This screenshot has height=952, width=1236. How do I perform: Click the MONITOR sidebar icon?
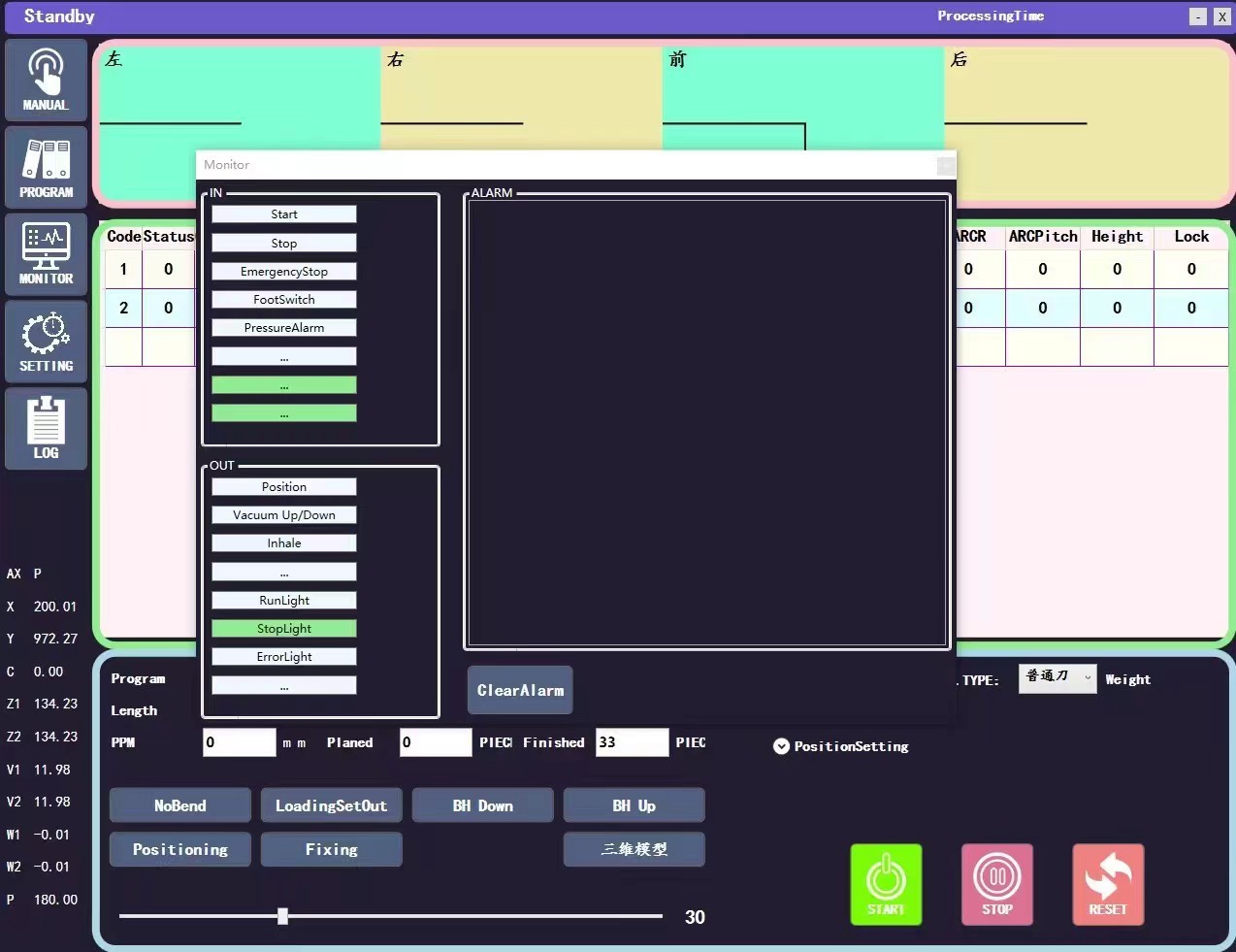tap(46, 254)
